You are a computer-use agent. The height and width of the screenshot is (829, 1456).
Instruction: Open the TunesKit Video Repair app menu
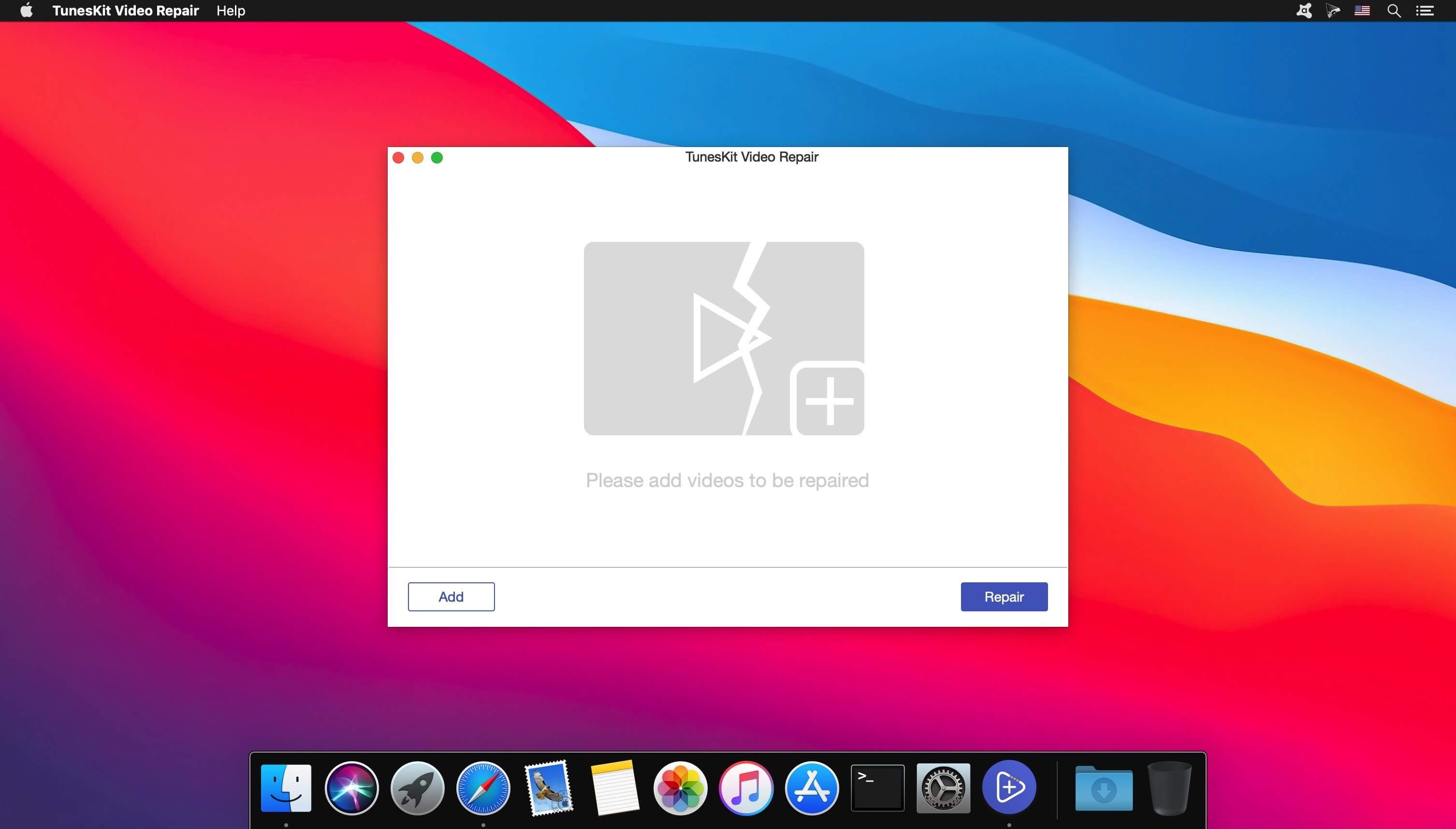(x=125, y=11)
